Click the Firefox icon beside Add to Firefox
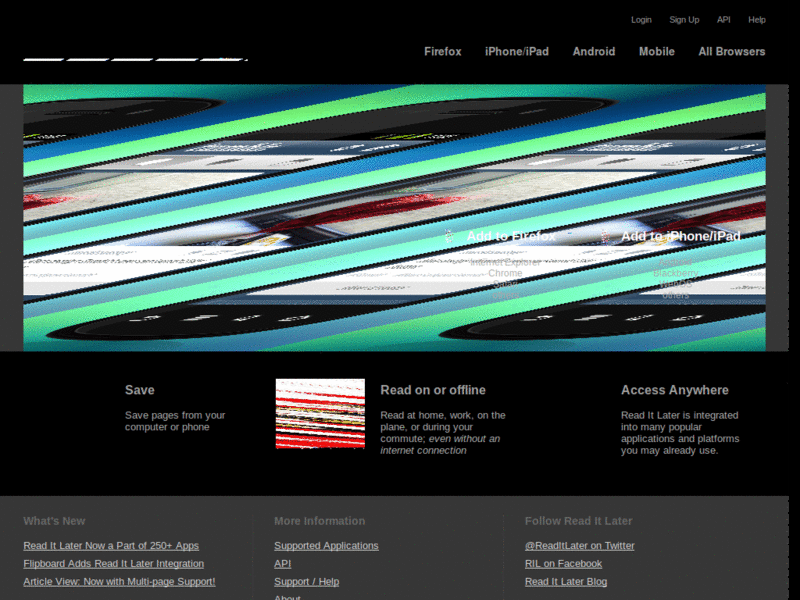This screenshot has width=800, height=600. pyautogui.click(x=449, y=236)
